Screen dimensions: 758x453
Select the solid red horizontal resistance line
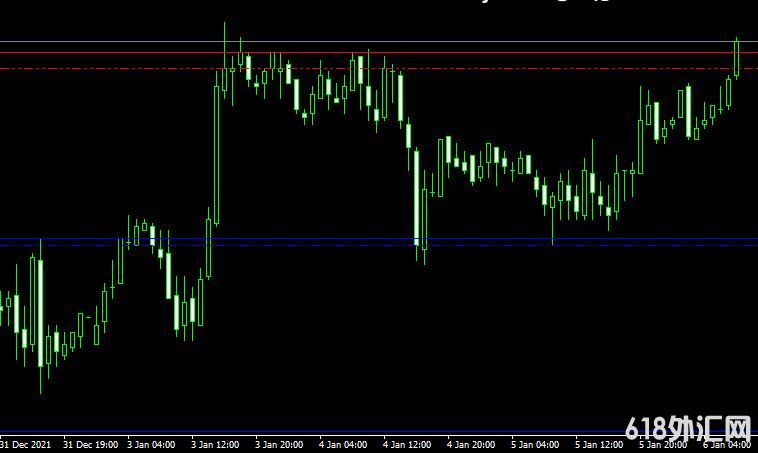click(x=379, y=53)
